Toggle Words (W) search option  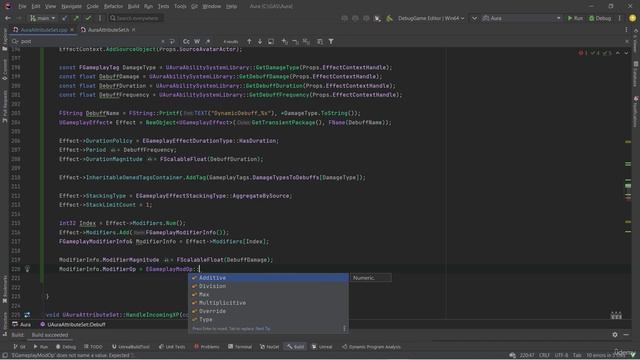197,41
